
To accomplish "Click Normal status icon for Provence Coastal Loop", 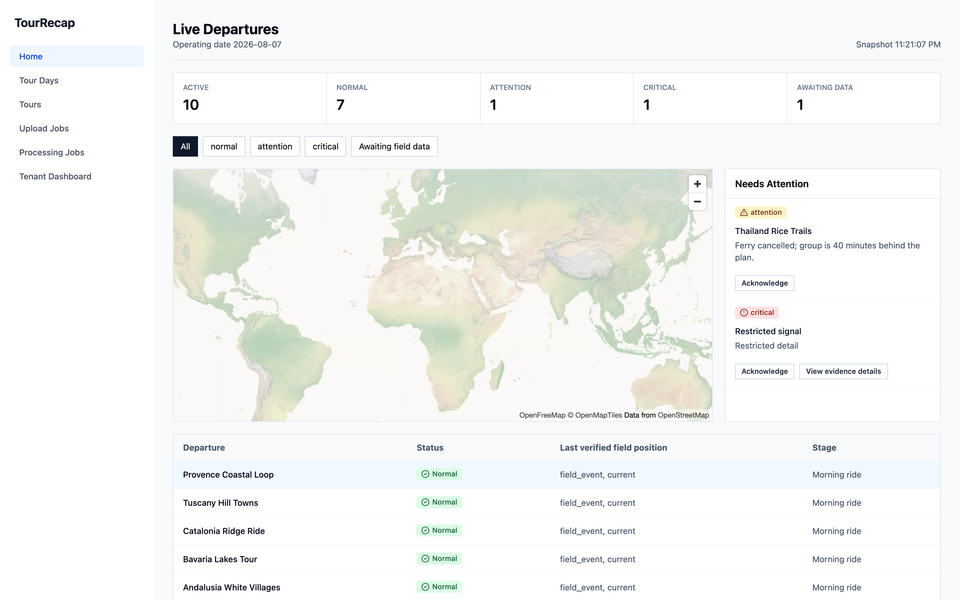I will [x=425, y=474].
